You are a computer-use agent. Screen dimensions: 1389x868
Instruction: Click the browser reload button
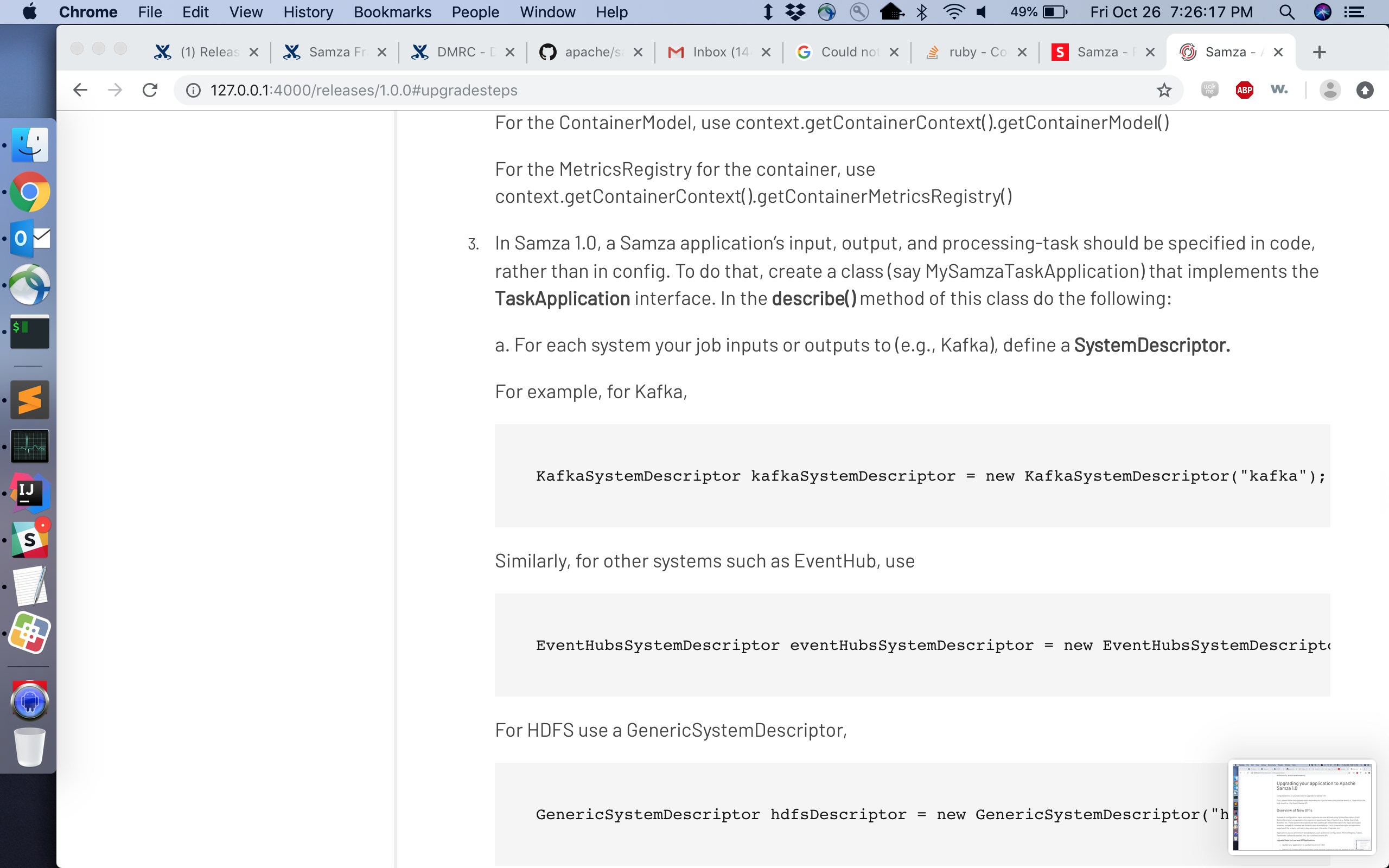pos(150,90)
